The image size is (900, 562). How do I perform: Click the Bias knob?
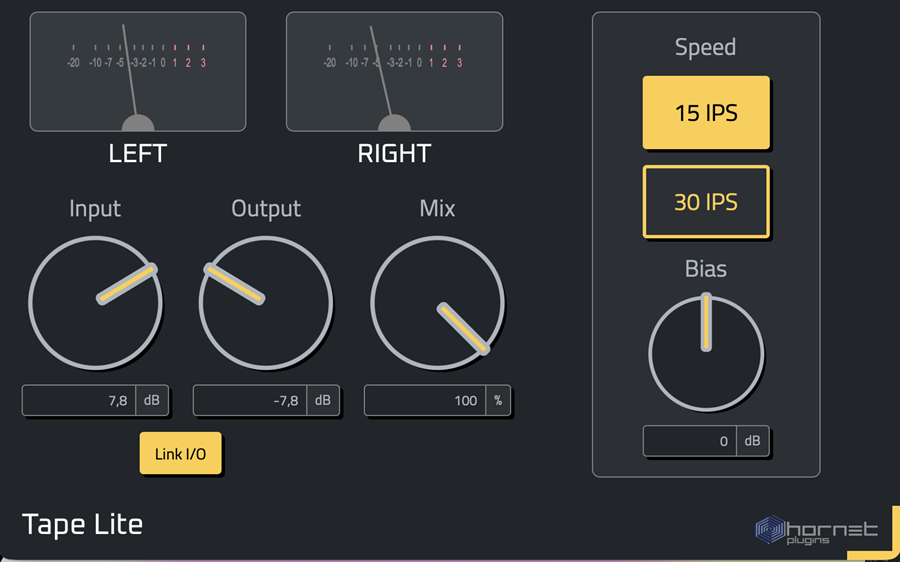706,353
